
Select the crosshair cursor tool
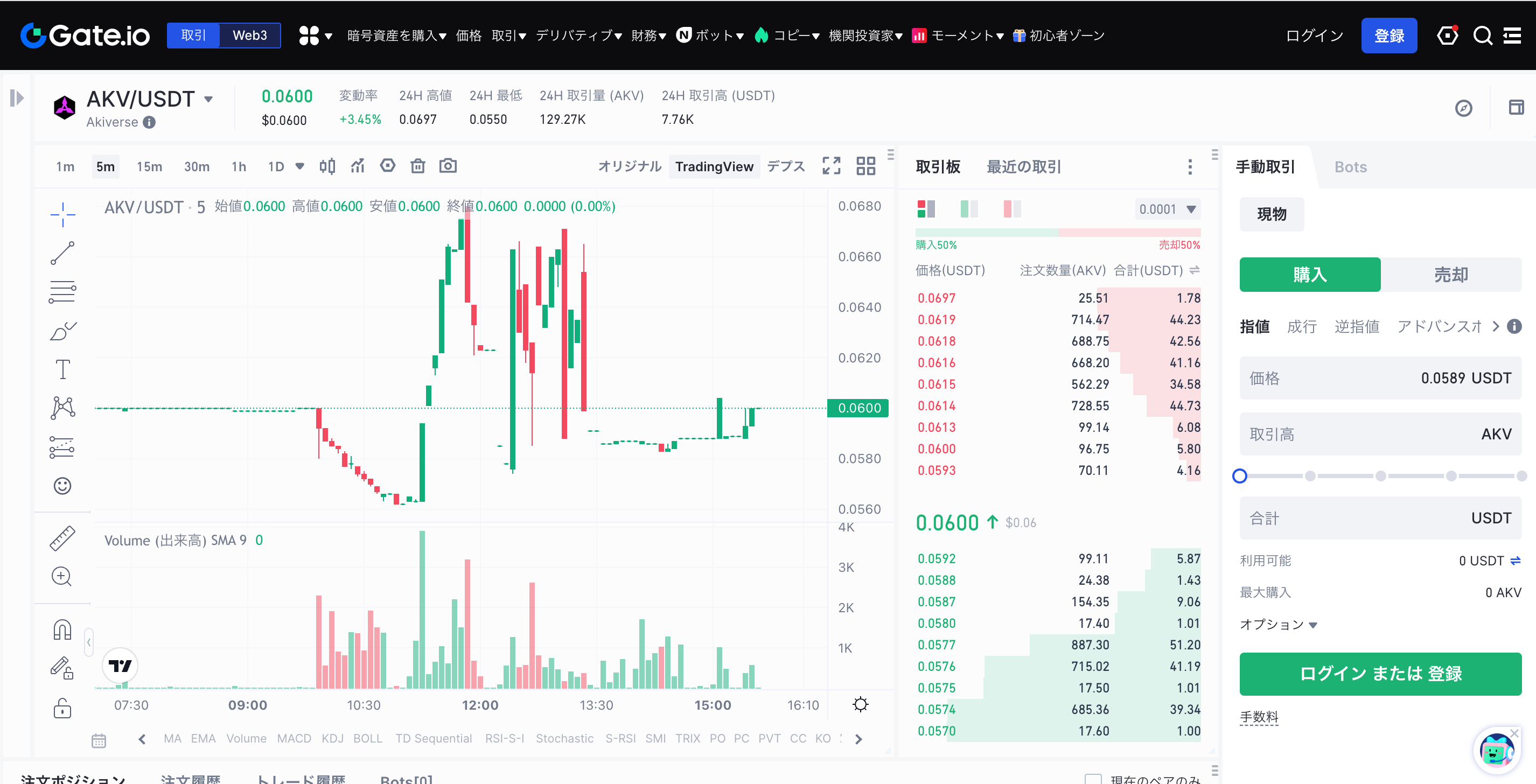pos(62,215)
